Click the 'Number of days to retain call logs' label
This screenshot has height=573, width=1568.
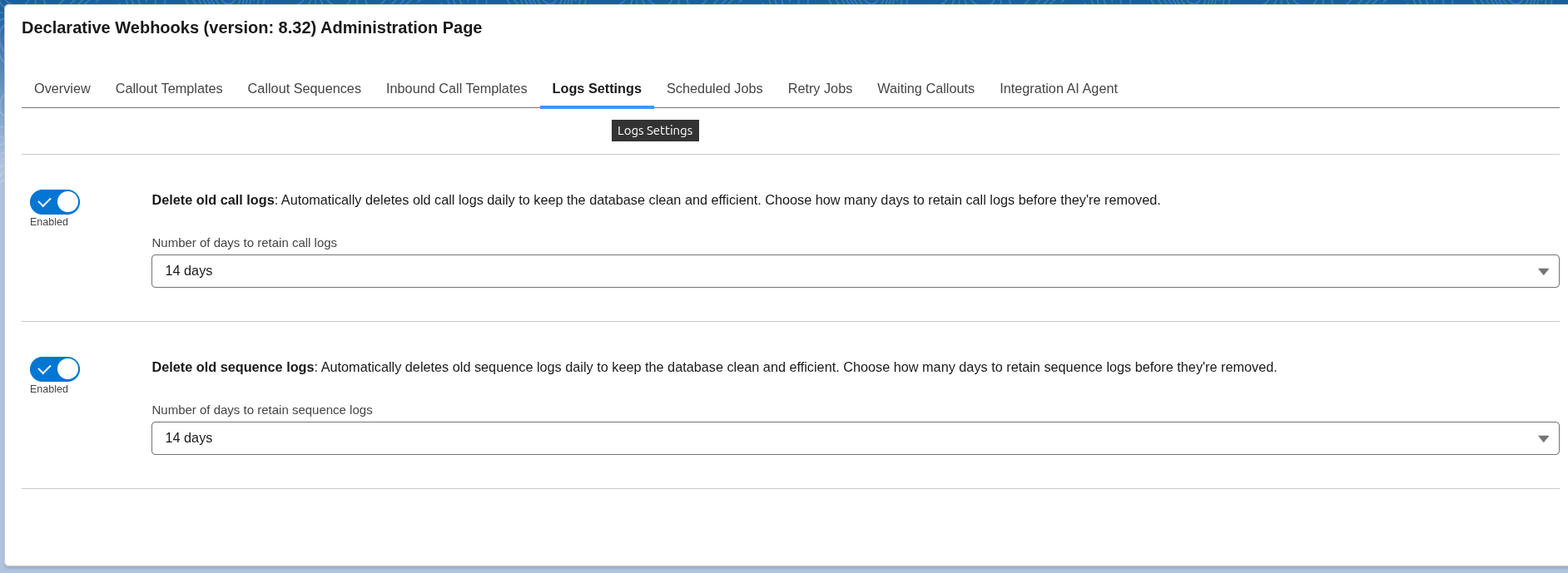click(x=244, y=243)
